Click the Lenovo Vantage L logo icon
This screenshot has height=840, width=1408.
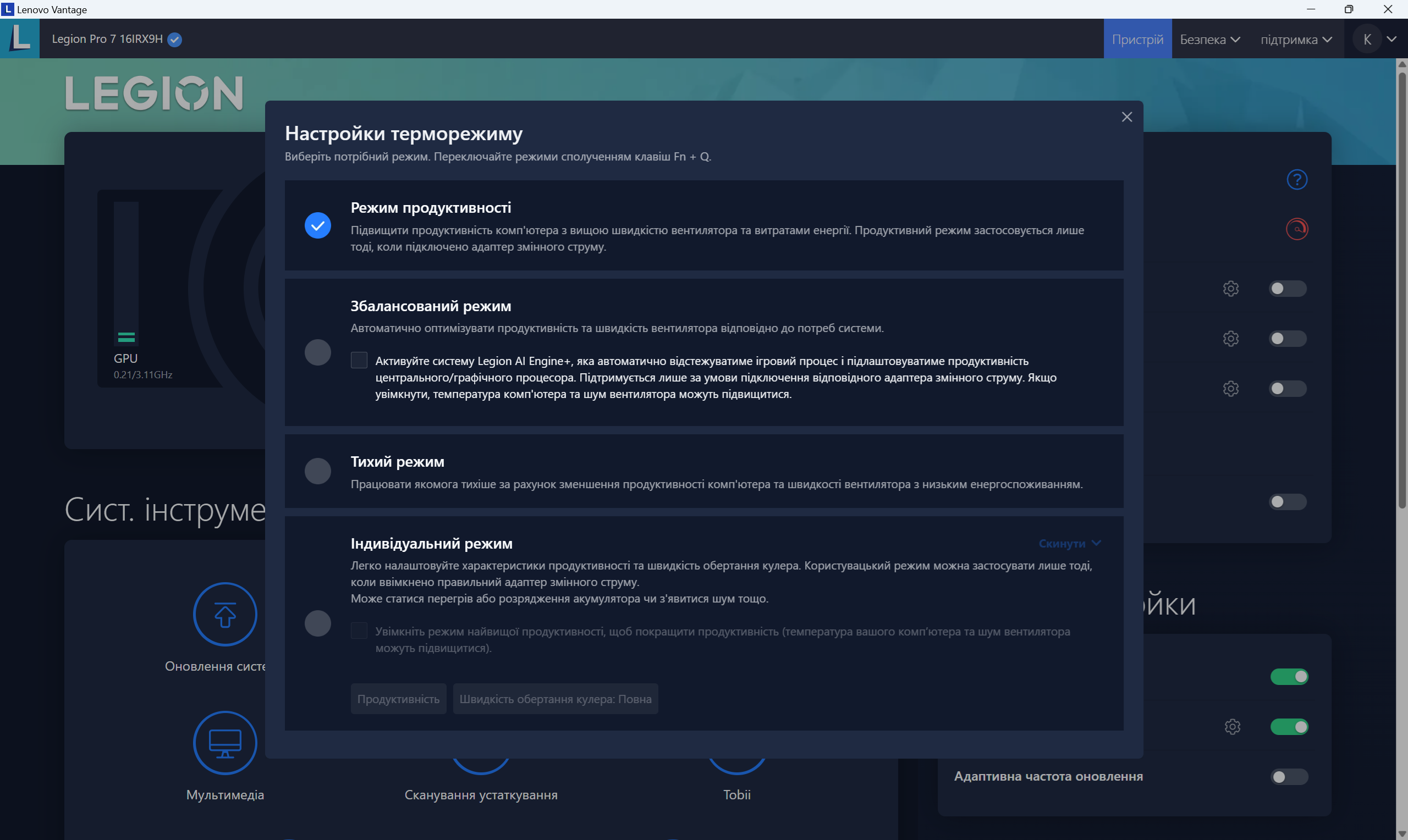pos(20,38)
